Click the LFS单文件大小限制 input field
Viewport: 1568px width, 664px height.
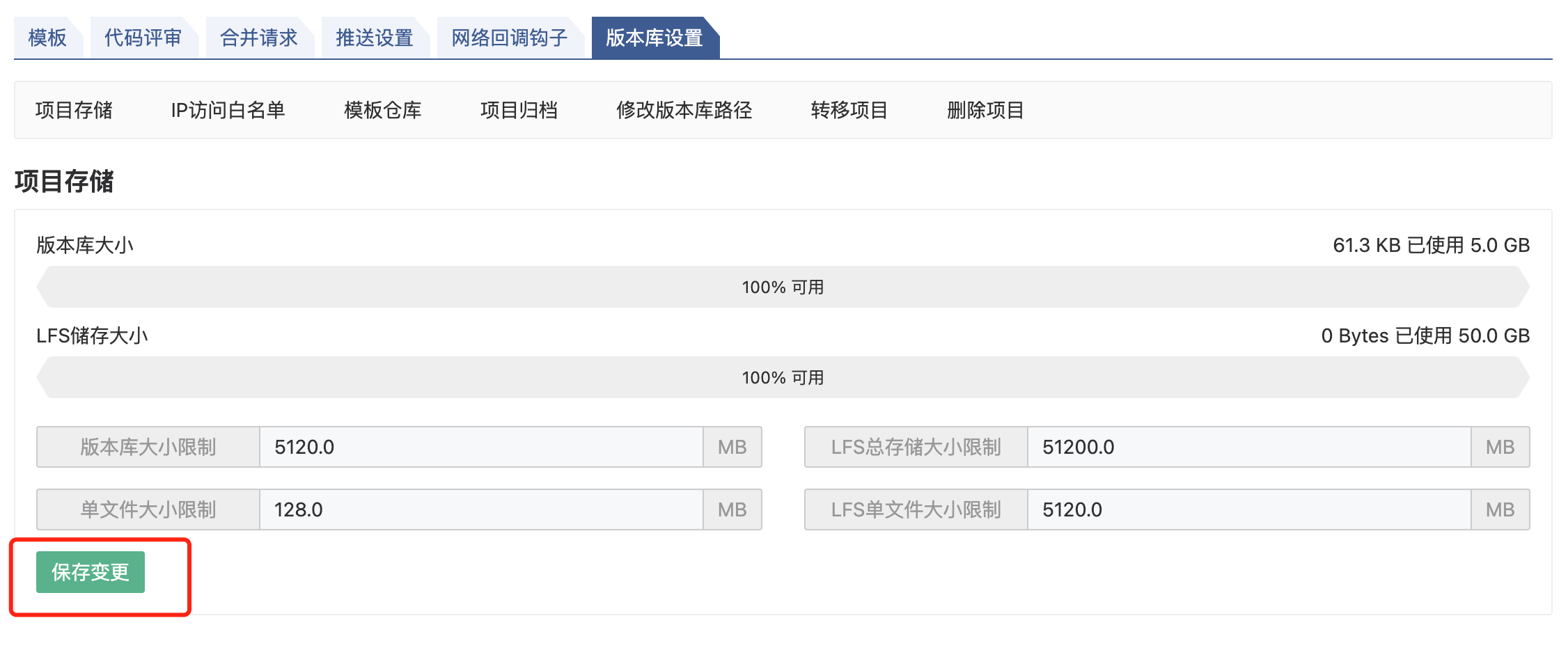pyautogui.click(x=1248, y=509)
